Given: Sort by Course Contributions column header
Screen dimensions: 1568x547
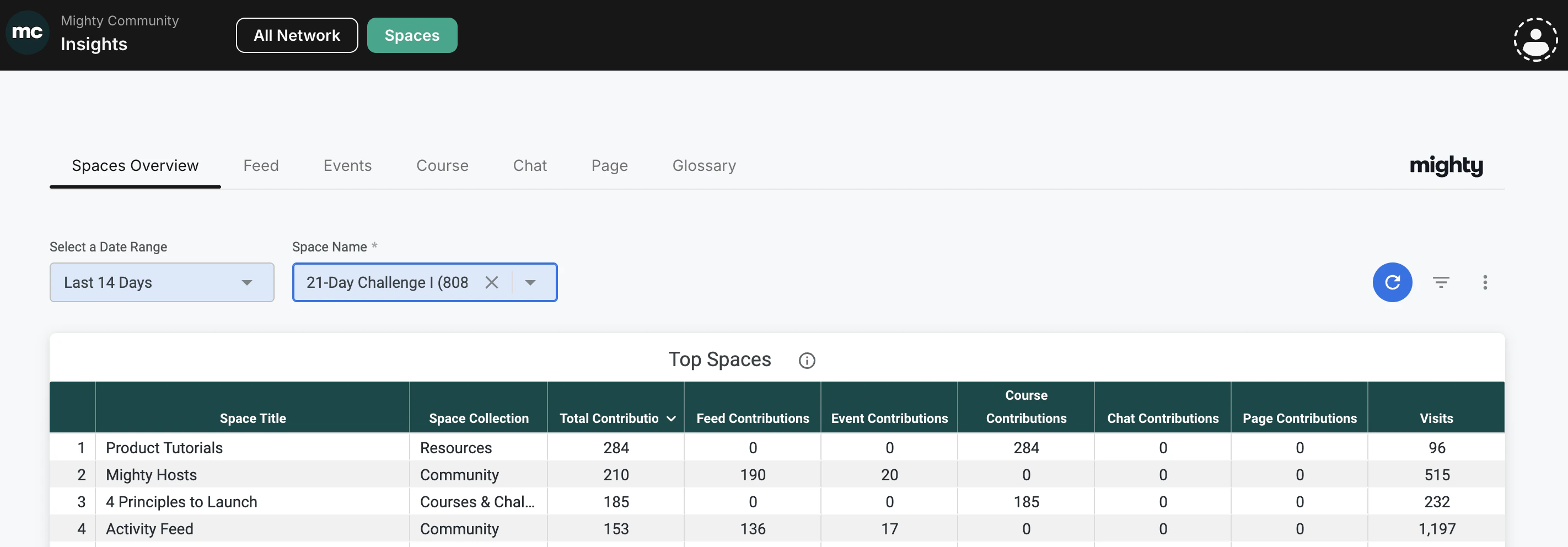Looking at the screenshot, I should [1026, 406].
